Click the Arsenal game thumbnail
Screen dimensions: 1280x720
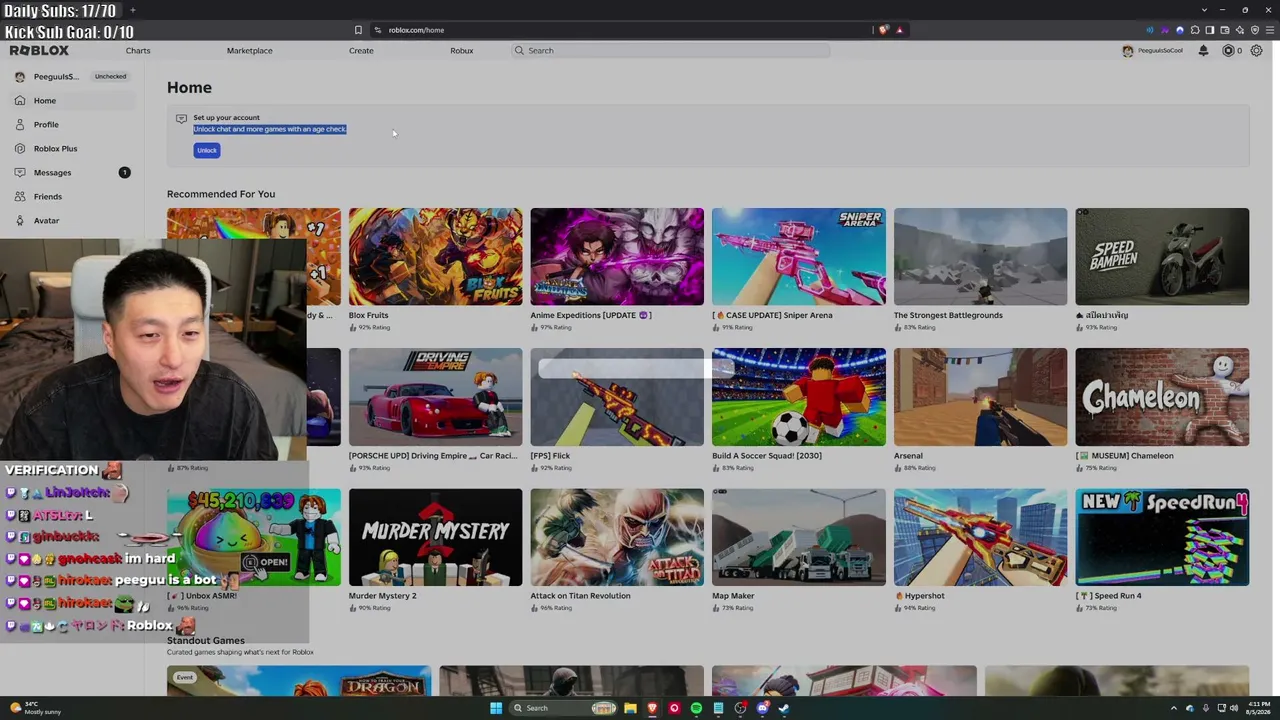click(980, 397)
